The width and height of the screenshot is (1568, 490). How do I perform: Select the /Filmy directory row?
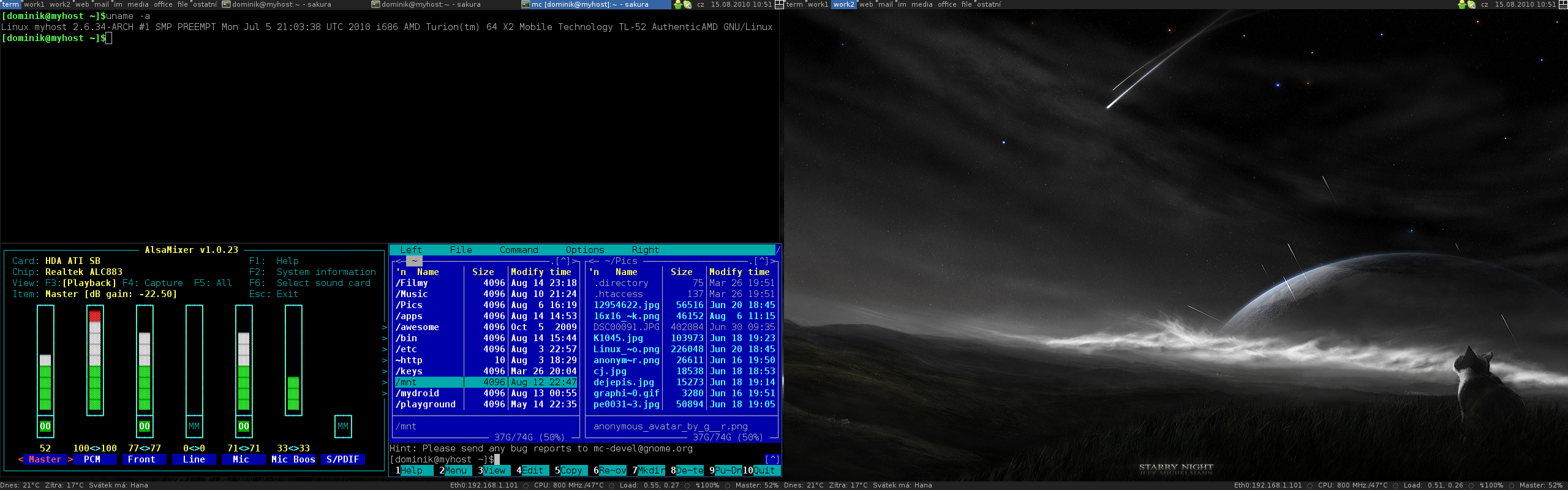pyautogui.click(x=486, y=283)
